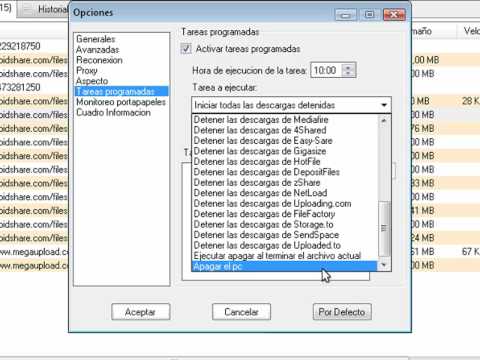Open the Proxy settings section
Image resolution: width=480 pixels, height=360 pixels.
click(87, 70)
